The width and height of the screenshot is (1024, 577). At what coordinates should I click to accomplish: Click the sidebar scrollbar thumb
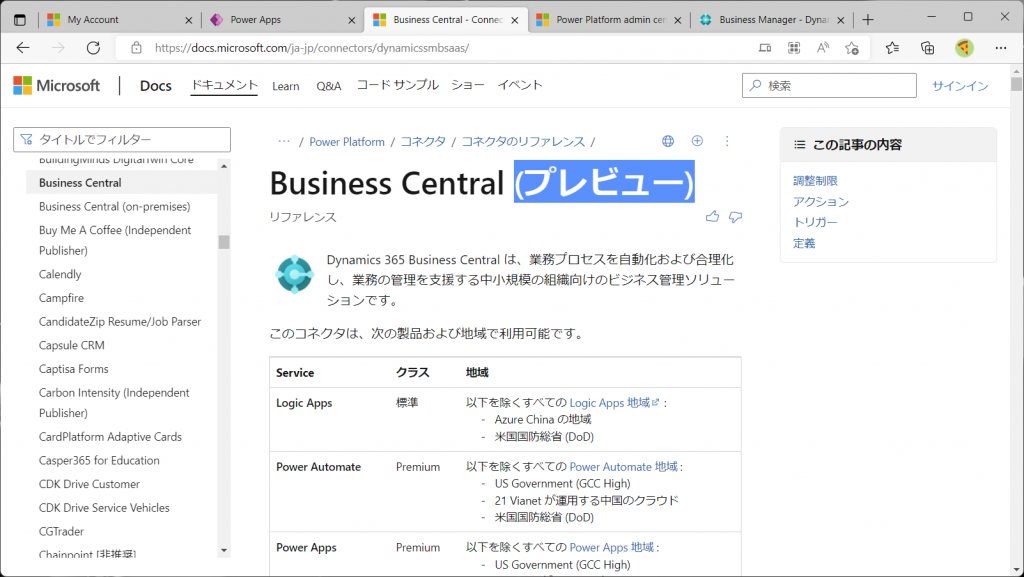pos(224,242)
